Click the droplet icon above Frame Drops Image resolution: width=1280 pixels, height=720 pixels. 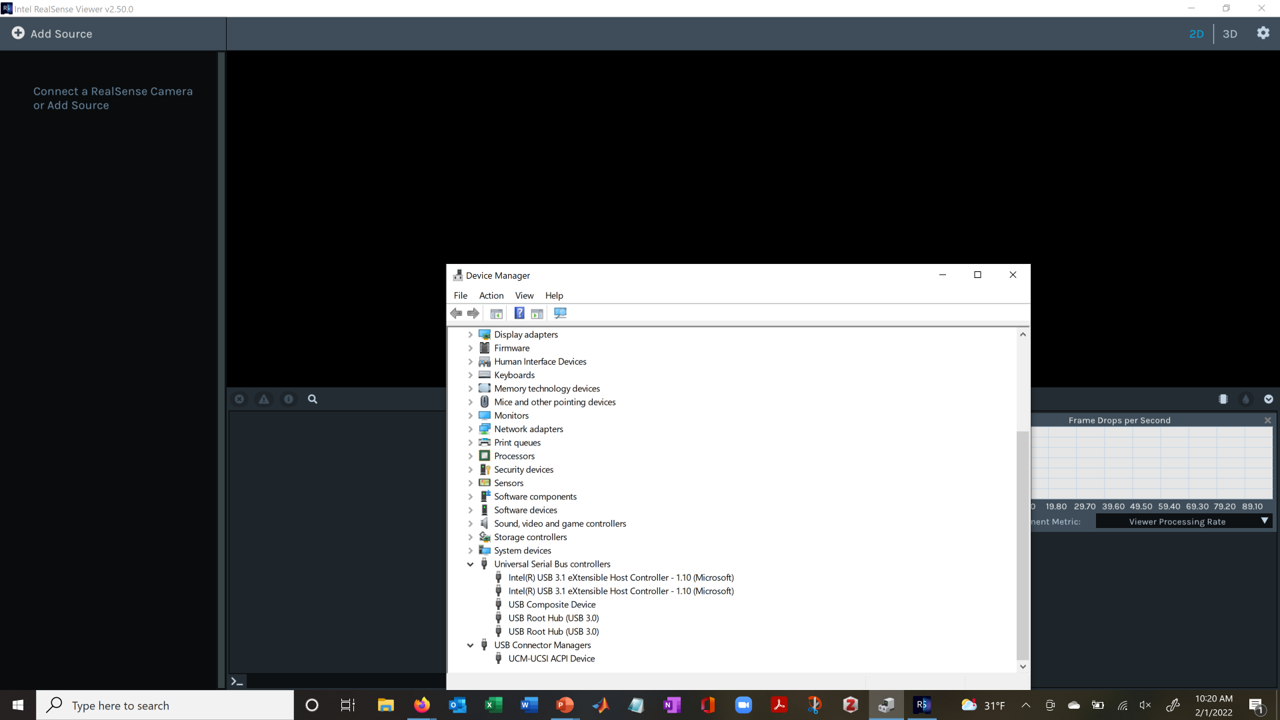[x=1246, y=399]
